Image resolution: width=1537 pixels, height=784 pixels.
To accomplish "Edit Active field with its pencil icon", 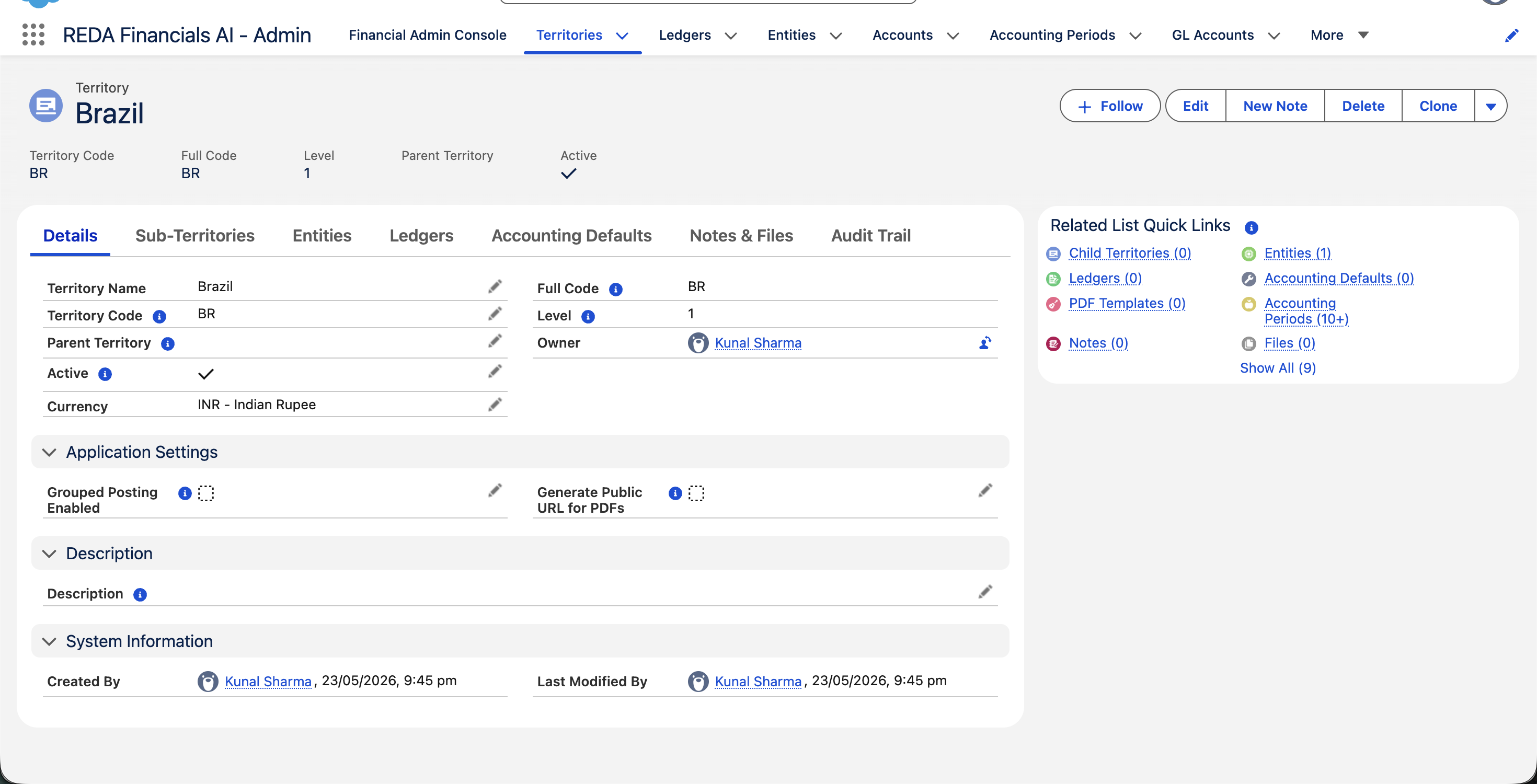I will click(495, 372).
